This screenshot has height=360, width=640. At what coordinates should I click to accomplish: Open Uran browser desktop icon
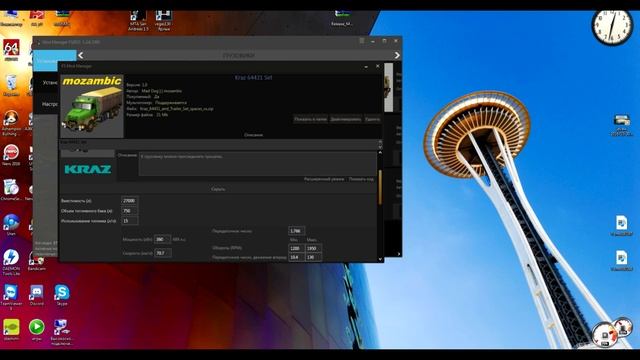click(11, 224)
